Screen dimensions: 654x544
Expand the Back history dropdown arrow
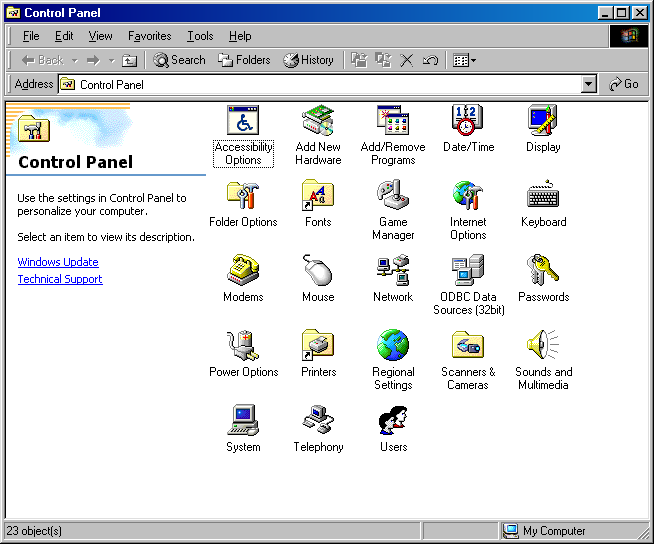[x=75, y=61]
